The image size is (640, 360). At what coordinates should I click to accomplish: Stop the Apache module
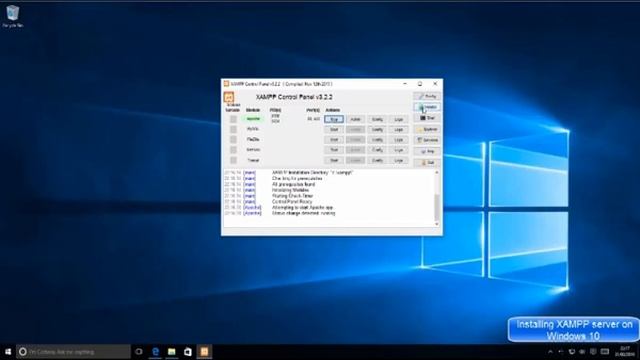334,119
